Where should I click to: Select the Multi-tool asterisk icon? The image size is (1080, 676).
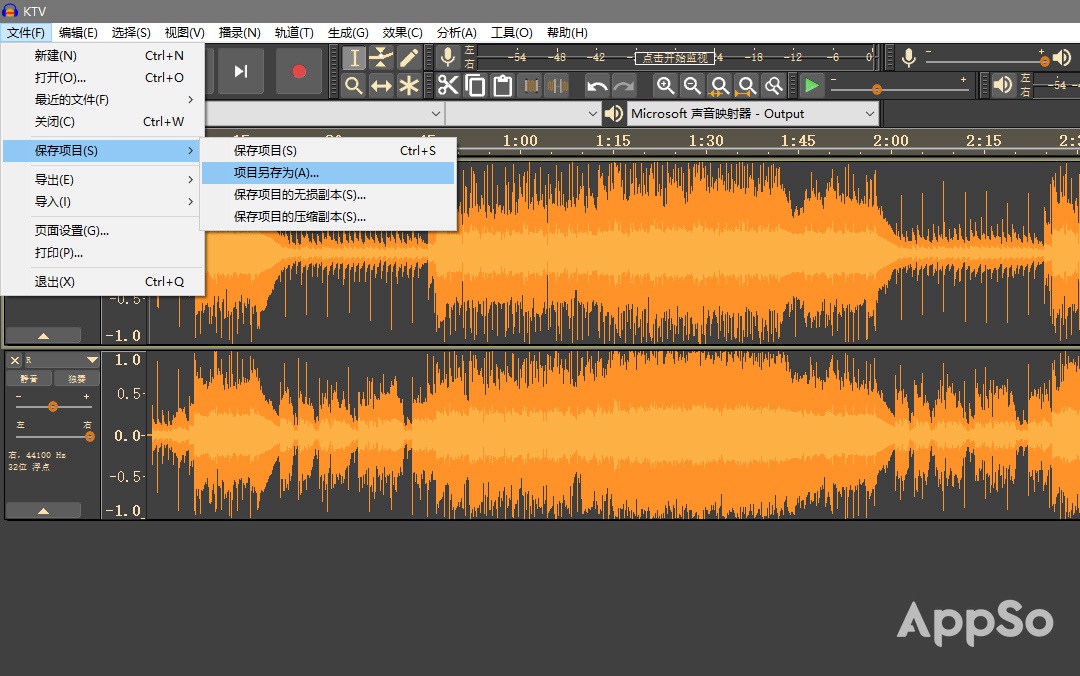tap(409, 86)
